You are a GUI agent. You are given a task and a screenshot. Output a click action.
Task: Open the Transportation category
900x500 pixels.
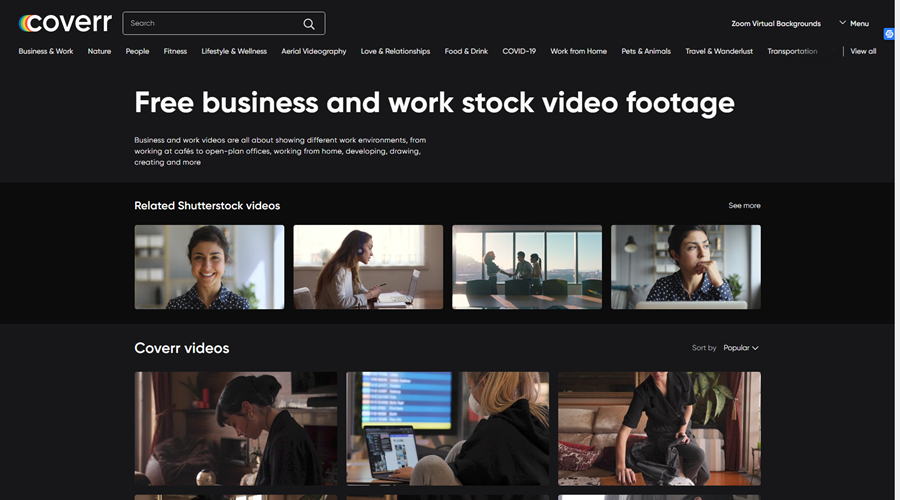(x=792, y=51)
